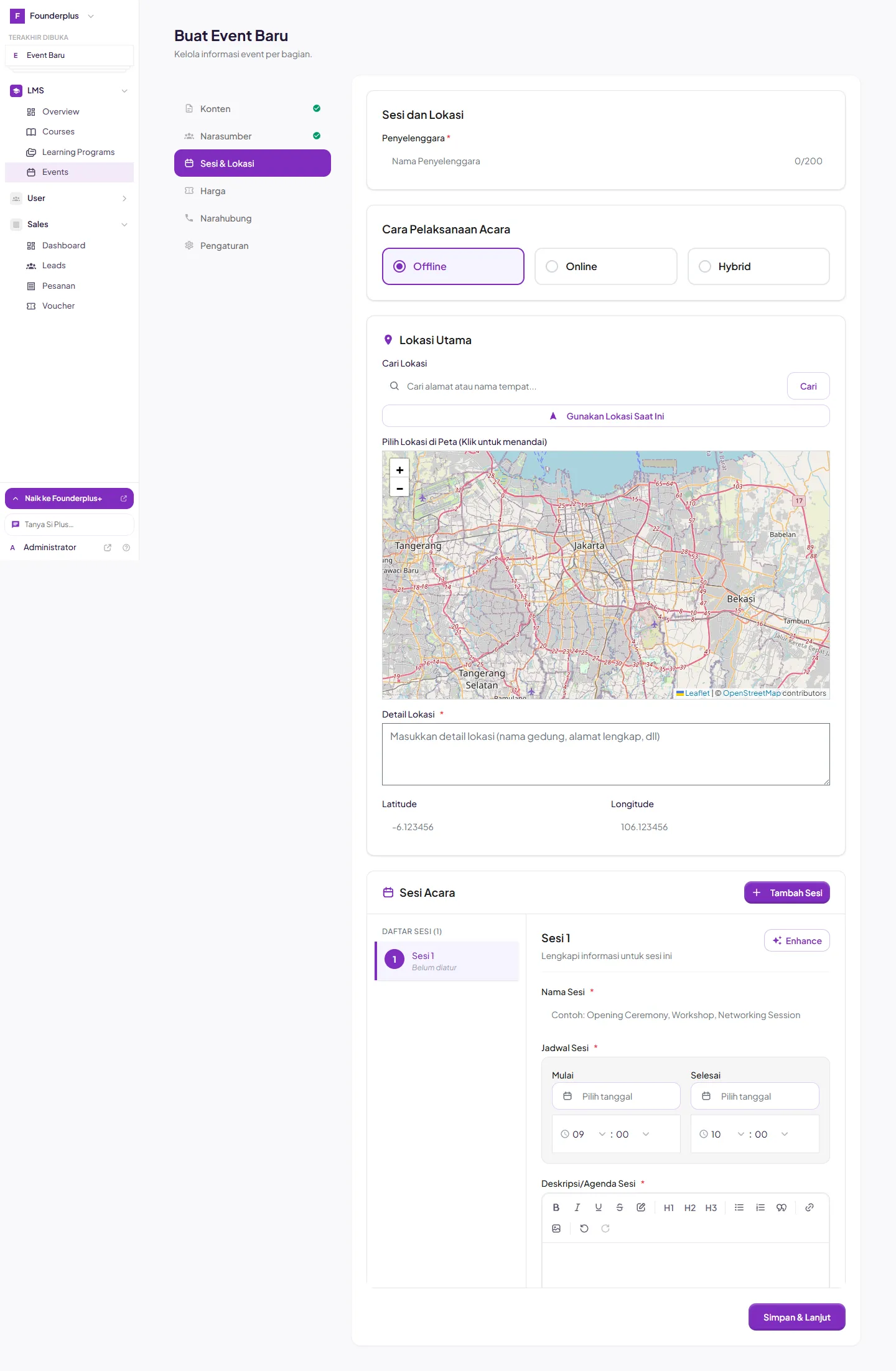896x1371 pixels.
Task: Select the Offline event mode
Action: coord(453,266)
